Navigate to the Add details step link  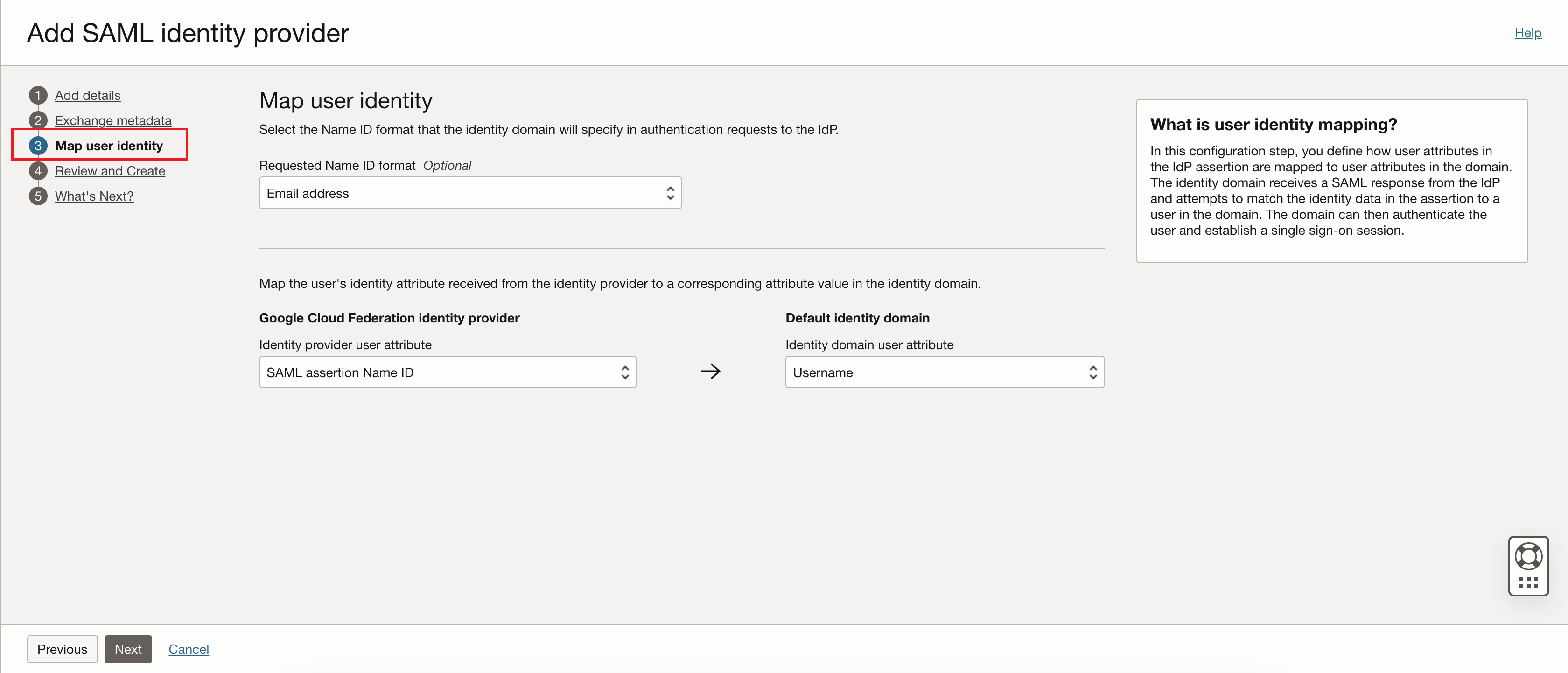(87, 95)
